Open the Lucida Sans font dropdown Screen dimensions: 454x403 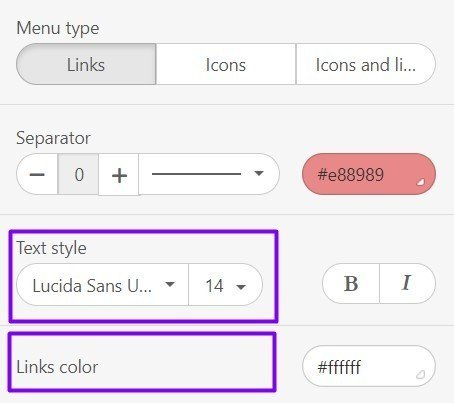(x=102, y=285)
